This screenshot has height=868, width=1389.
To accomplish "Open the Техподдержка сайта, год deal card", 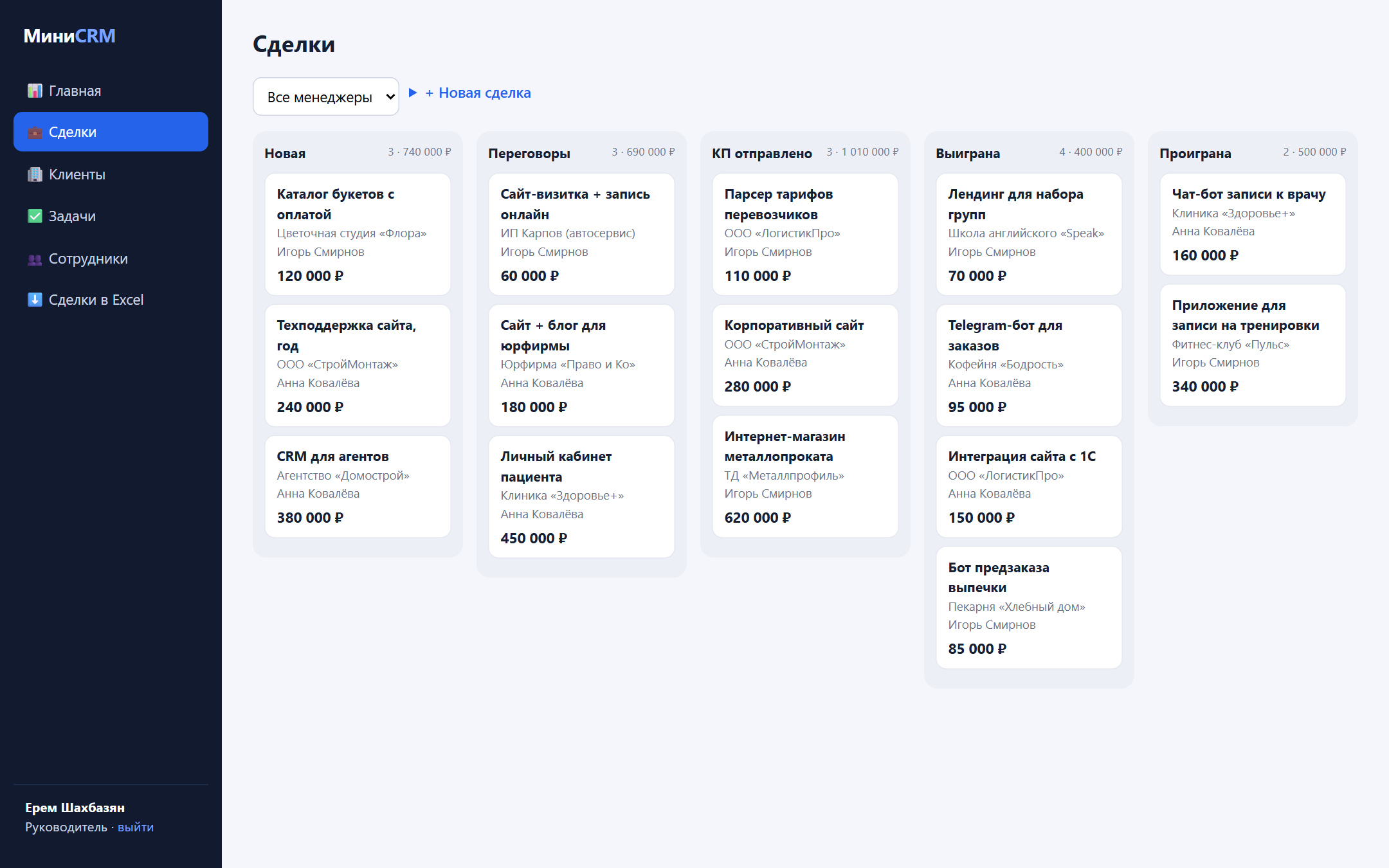I will click(358, 366).
